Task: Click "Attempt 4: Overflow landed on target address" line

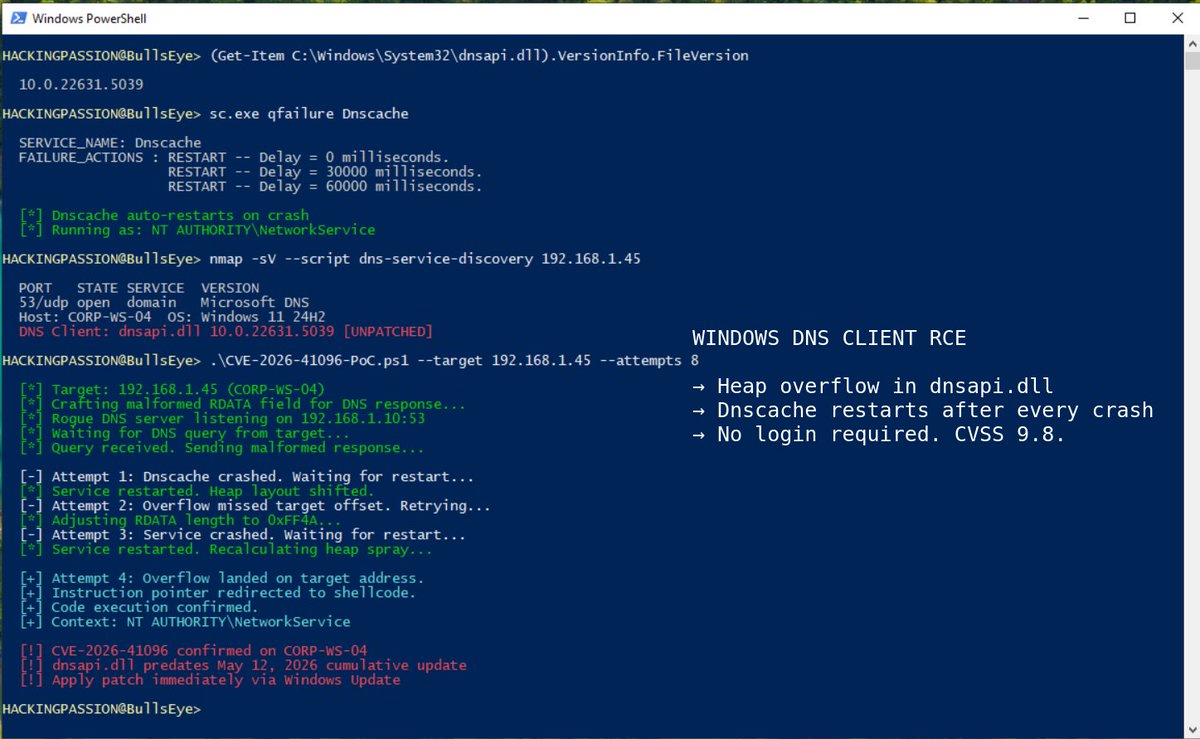Action: point(222,578)
